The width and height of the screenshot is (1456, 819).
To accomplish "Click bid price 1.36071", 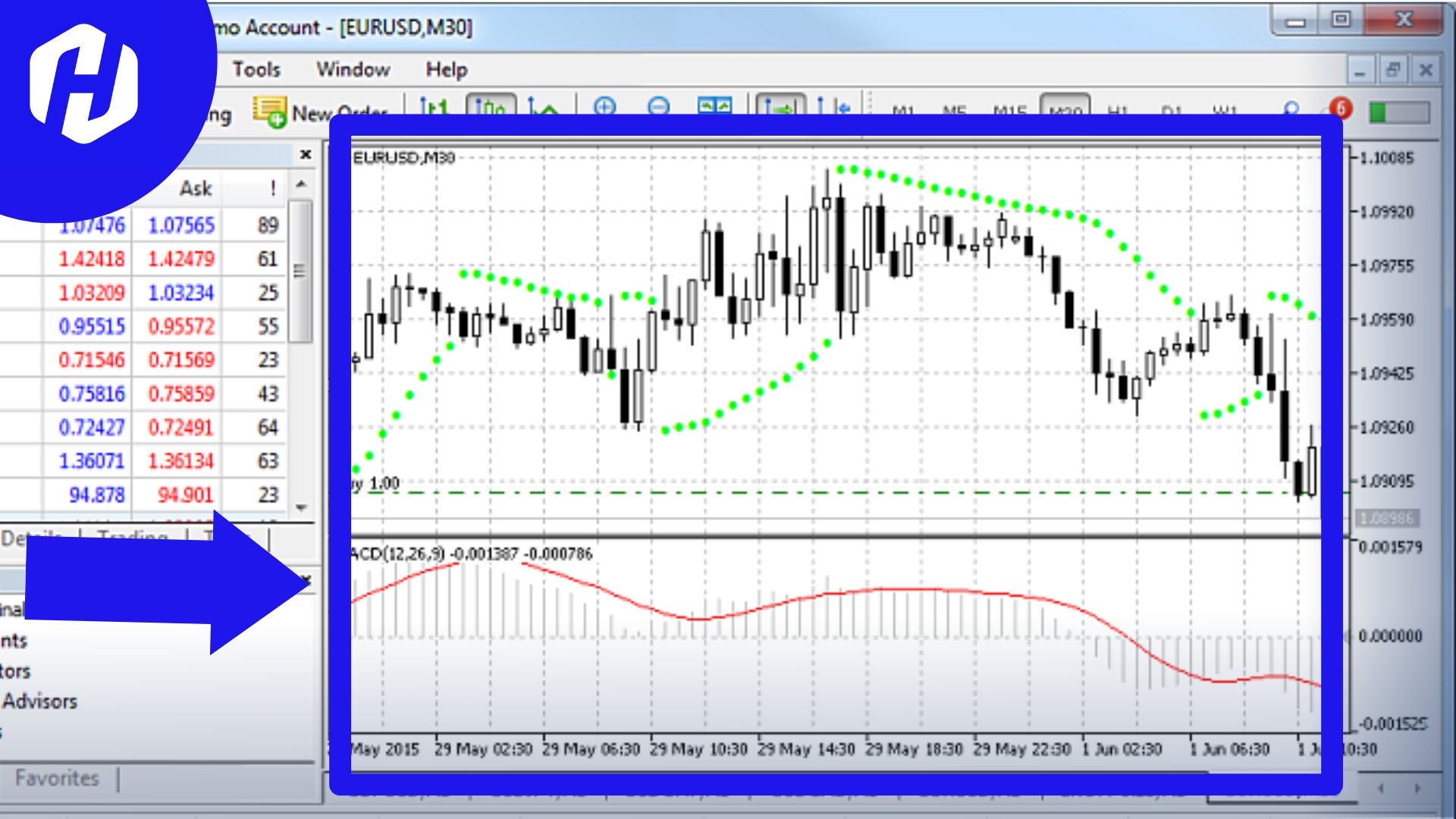I will (92, 461).
